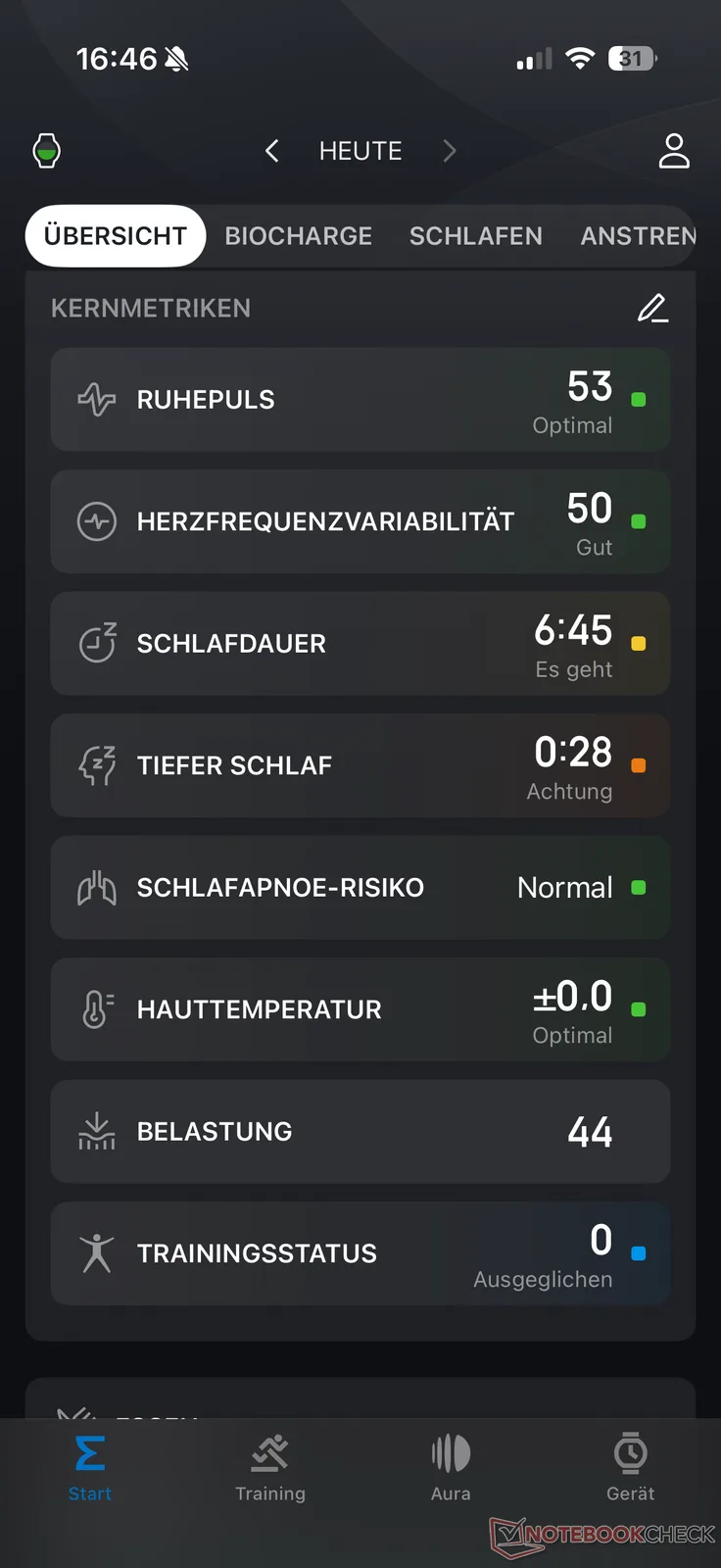721x1568 pixels.
Task: Switch to the BIOCHARGE tab
Action: pos(298,236)
